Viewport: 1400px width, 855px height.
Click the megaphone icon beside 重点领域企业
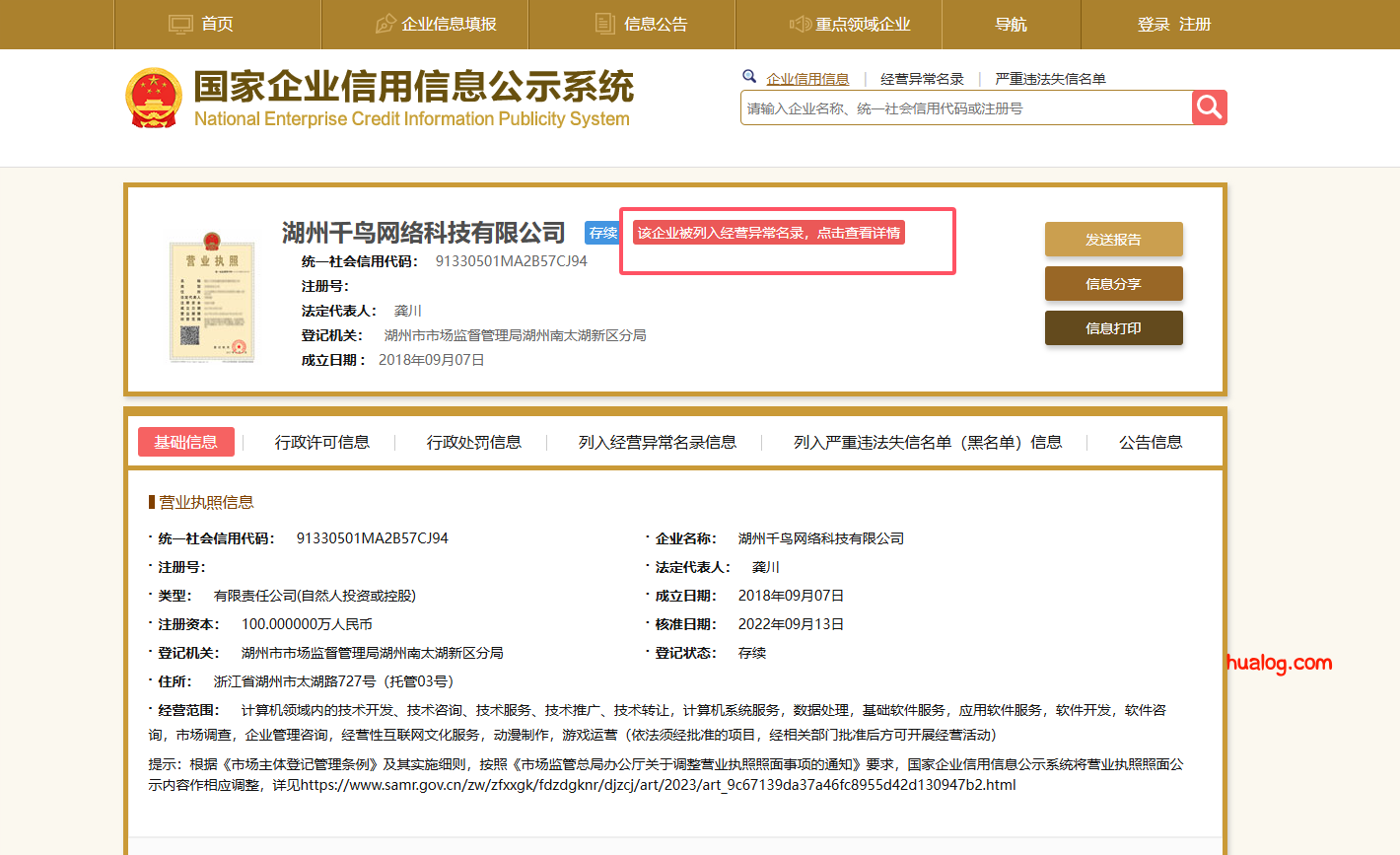[800, 24]
